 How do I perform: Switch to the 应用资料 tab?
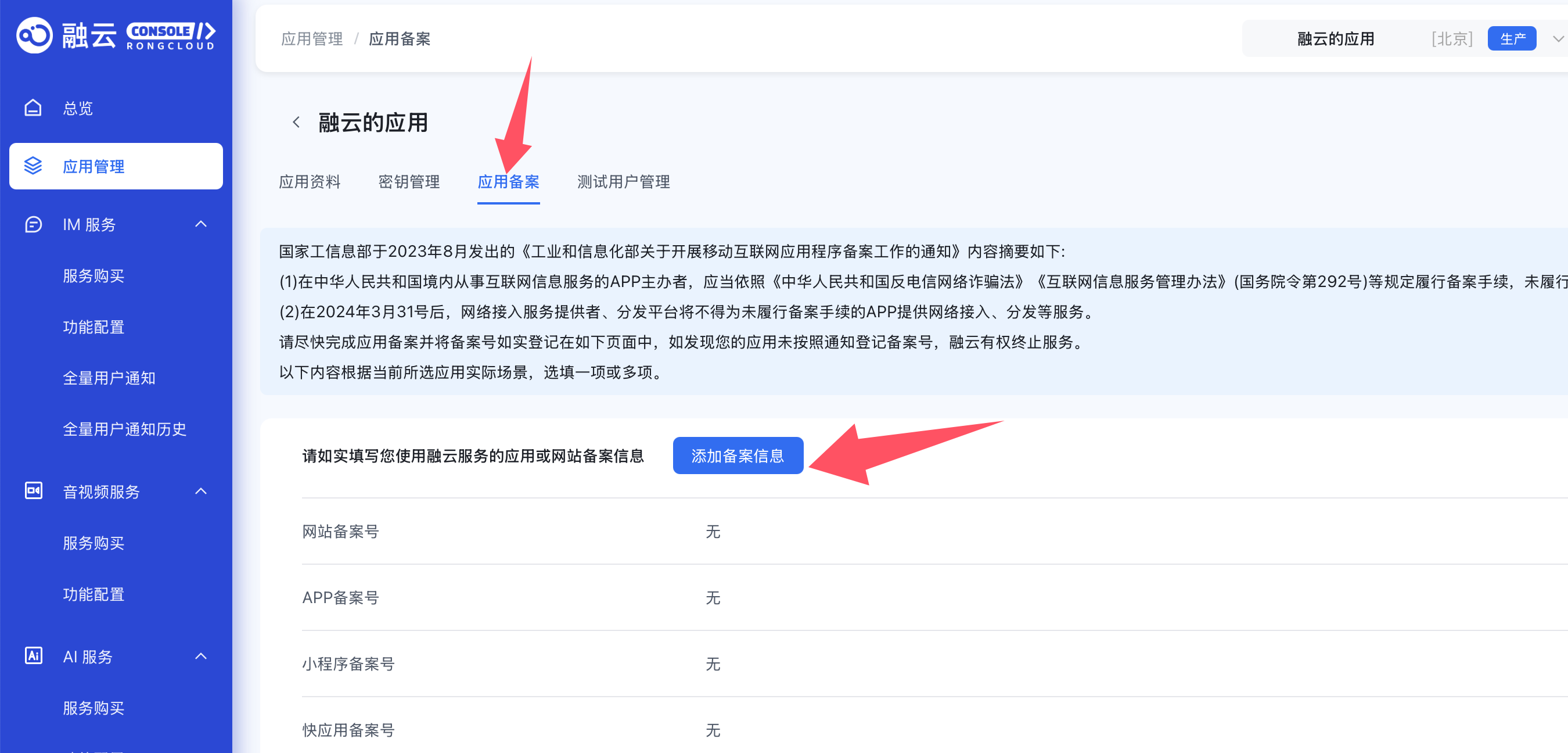pyautogui.click(x=309, y=181)
